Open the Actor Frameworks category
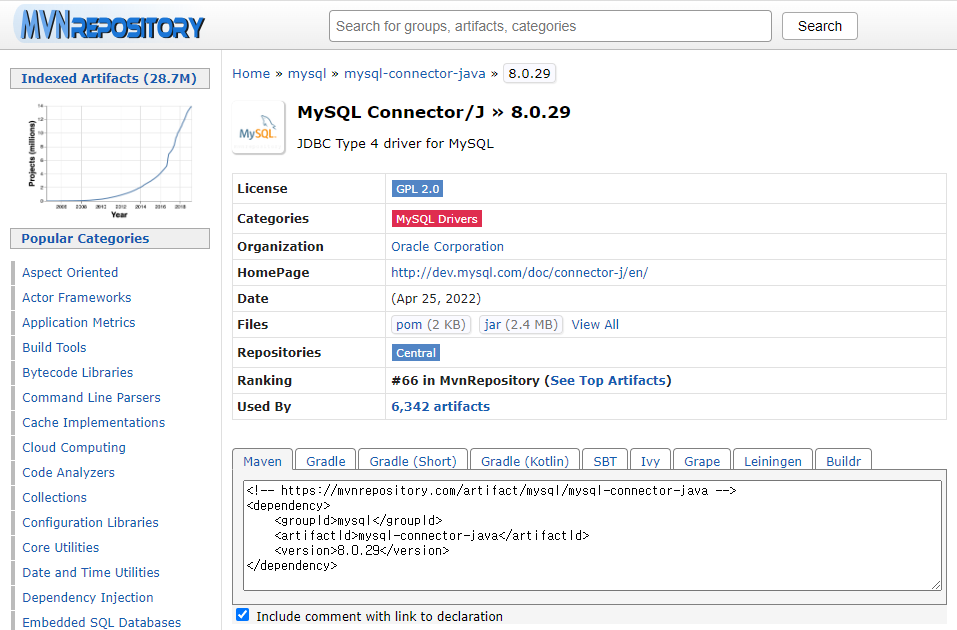This screenshot has height=630, width=957. click(x=77, y=298)
